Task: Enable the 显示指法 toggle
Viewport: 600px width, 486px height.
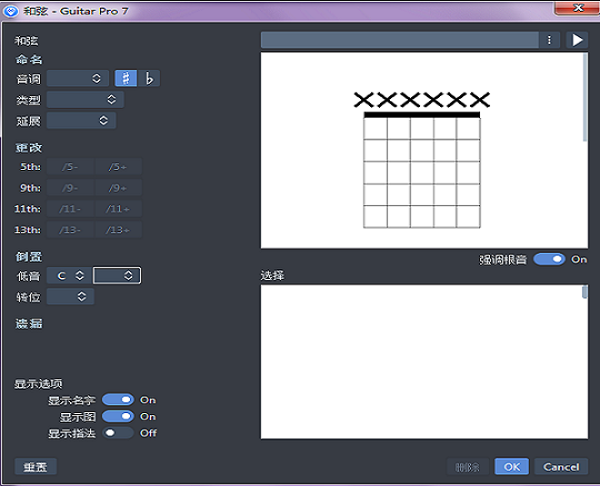Action: point(118,433)
